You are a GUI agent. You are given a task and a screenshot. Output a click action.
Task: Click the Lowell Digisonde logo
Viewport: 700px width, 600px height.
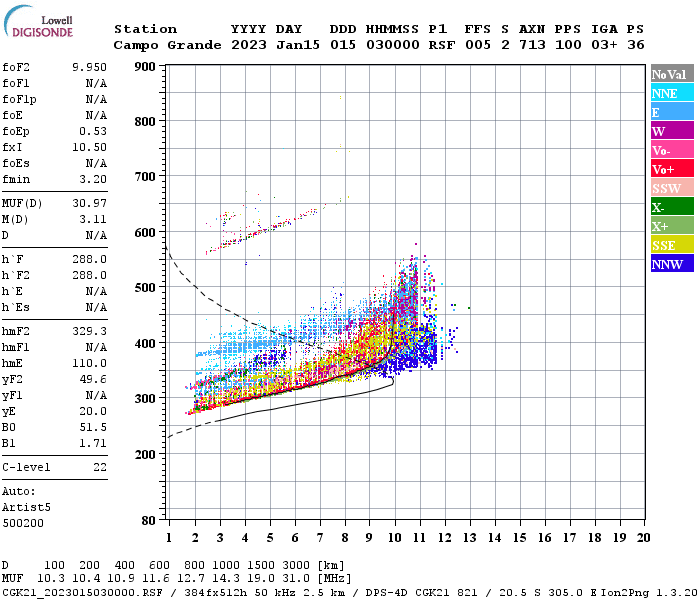pyautogui.click(x=38, y=21)
